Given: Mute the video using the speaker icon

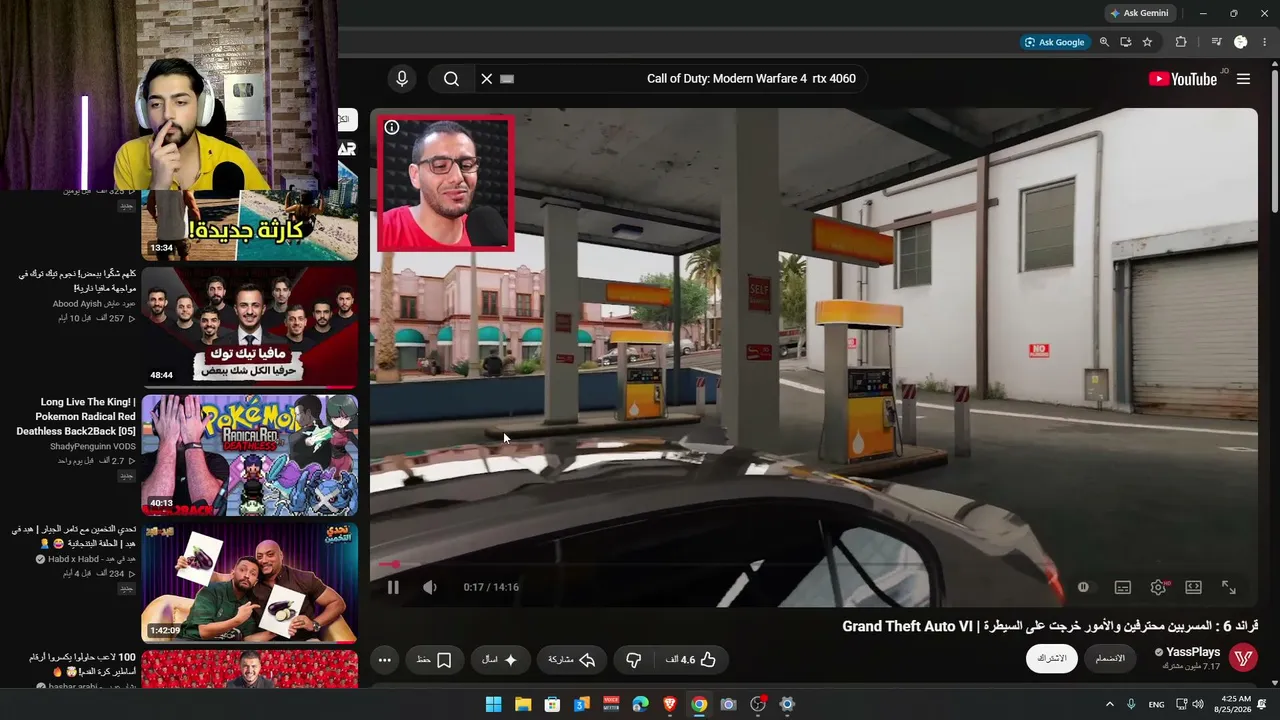Looking at the screenshot, I should click(x=430, y=587).
